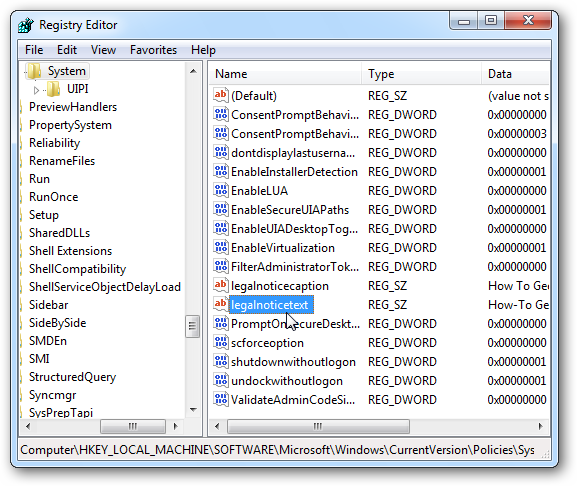Click the Registry Editor title bar icon

pos(26,25)
